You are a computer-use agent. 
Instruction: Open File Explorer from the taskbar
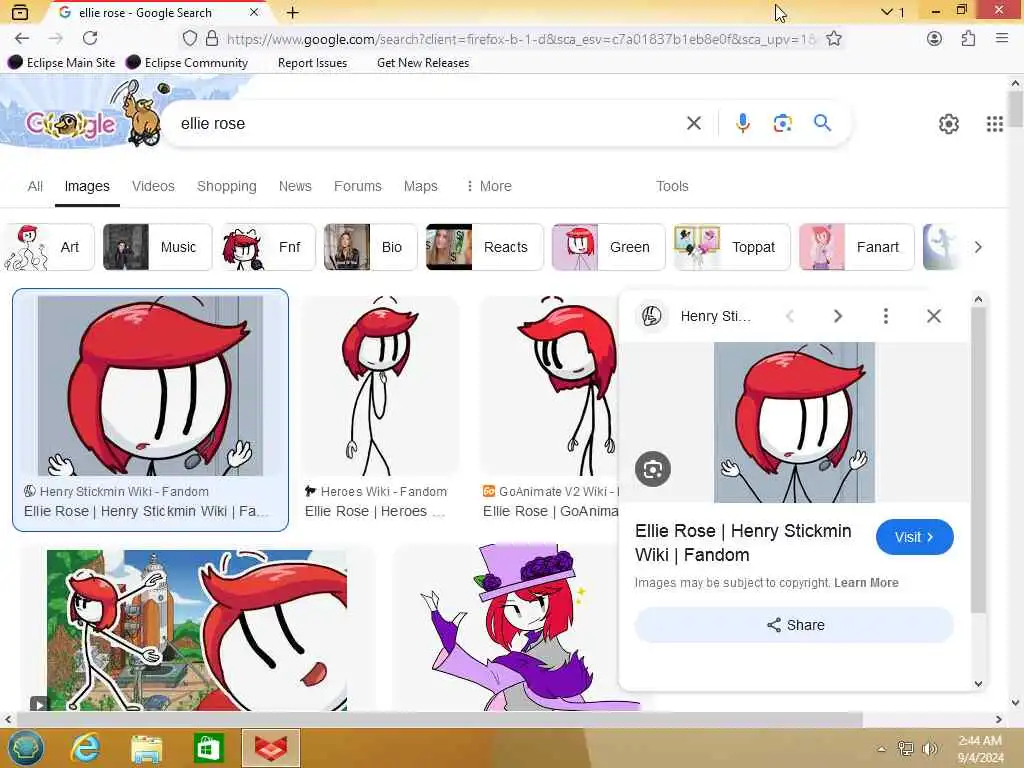coord(146,748)
